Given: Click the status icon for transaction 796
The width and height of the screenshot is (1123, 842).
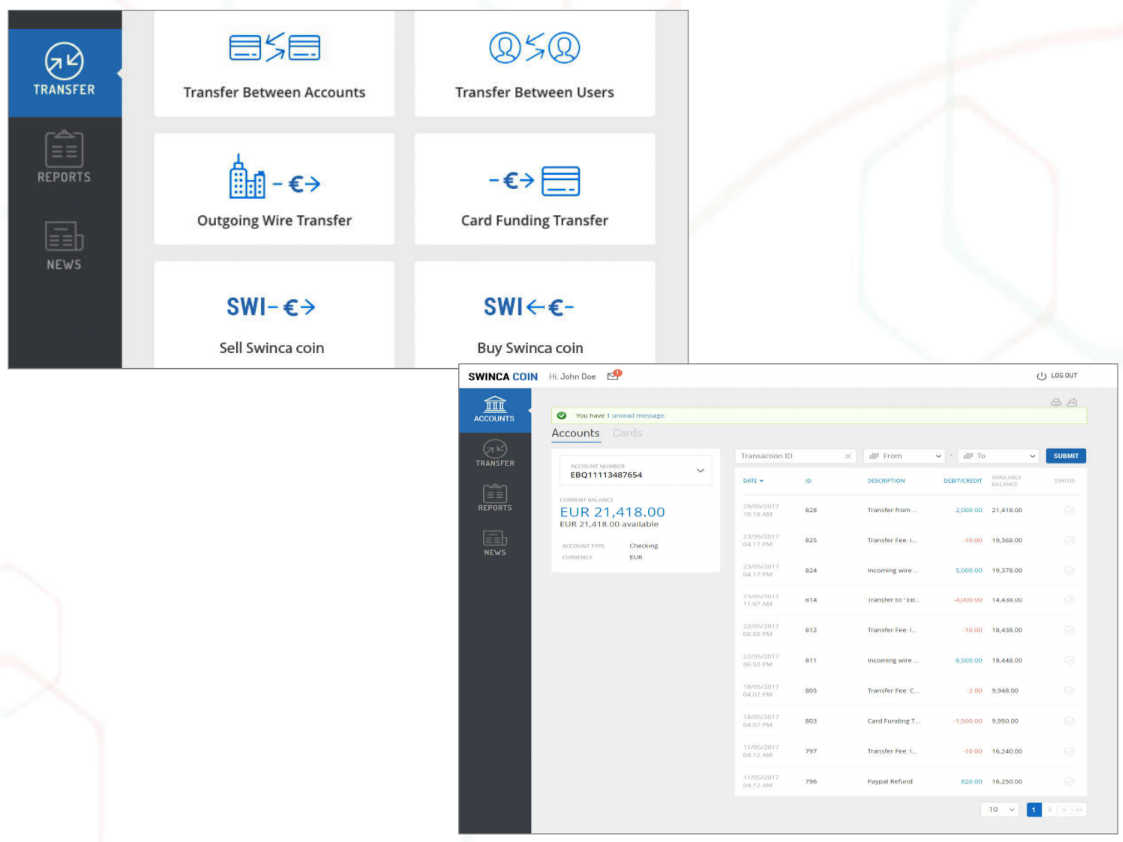Looking at the screenshot, I should coord(1069,782).
